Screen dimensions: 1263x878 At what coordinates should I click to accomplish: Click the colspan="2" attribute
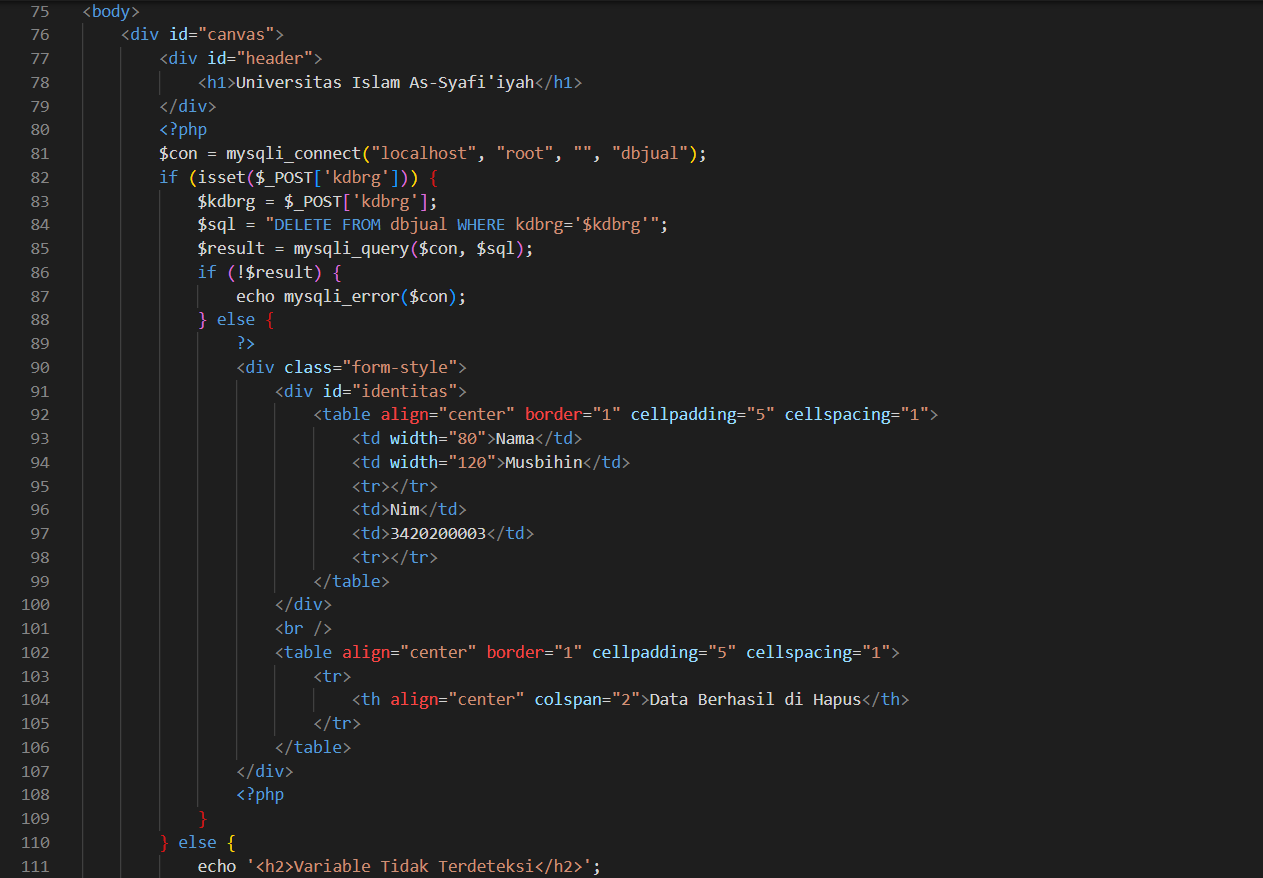[x=587, y=700]
